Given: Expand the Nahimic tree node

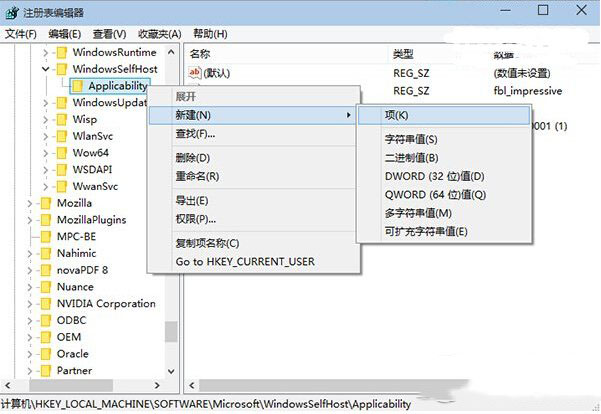Looking at the screenshot, I should tap(30, 254).
